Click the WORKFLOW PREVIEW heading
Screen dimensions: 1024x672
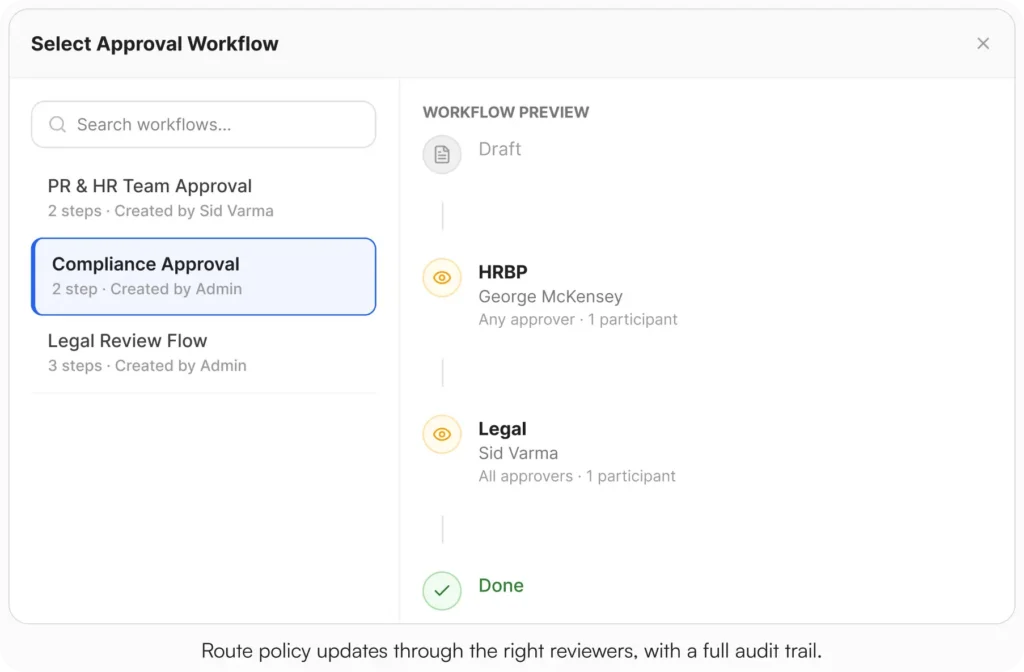506,112
